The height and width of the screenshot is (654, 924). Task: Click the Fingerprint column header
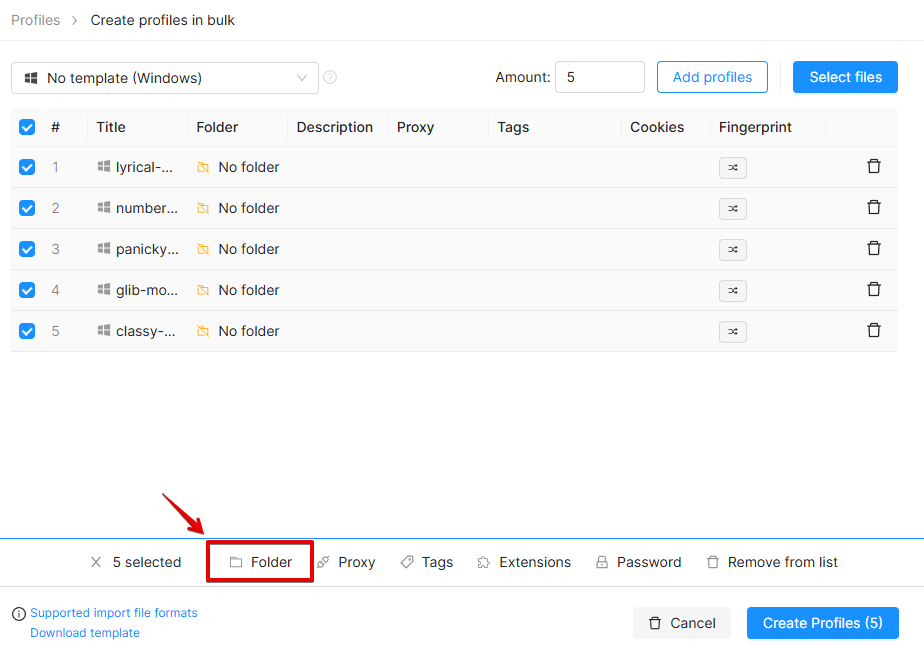pos(755,127)
